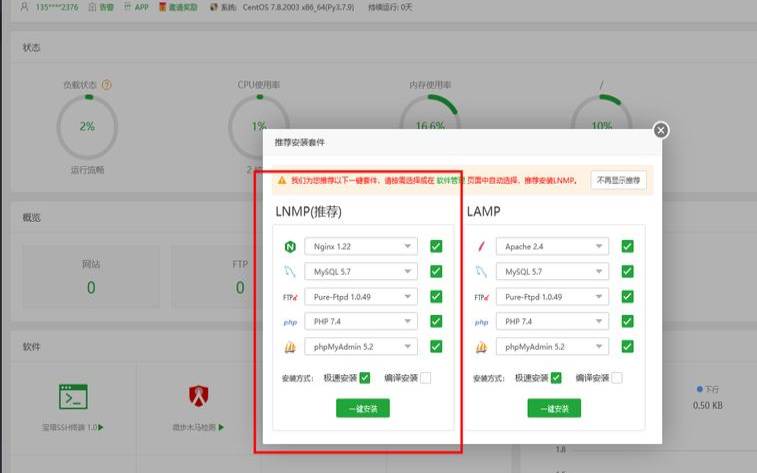Click the MySQL dolphin icon in LAMP

481,271
